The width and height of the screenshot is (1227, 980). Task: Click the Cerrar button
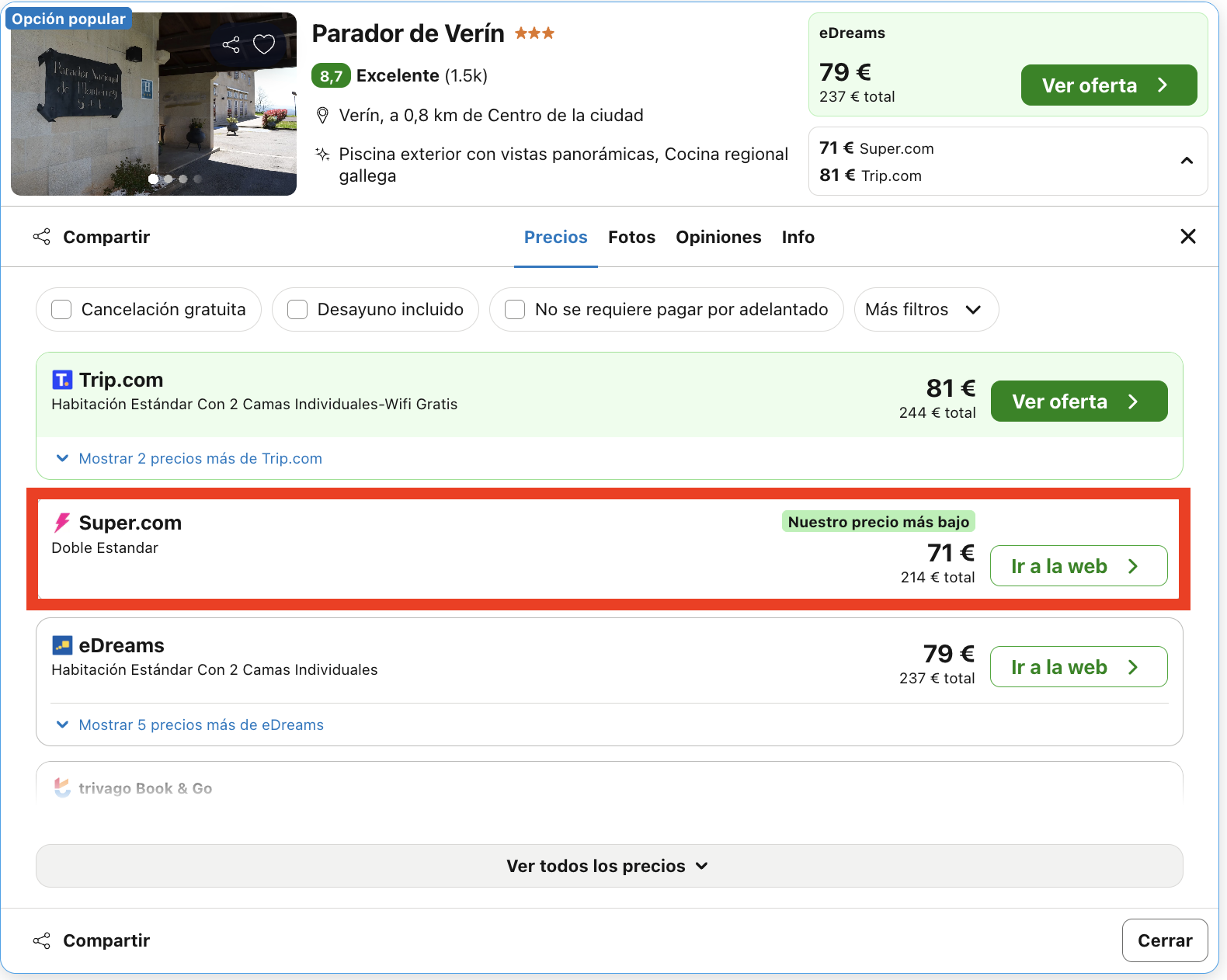(x=1164, y=940)
